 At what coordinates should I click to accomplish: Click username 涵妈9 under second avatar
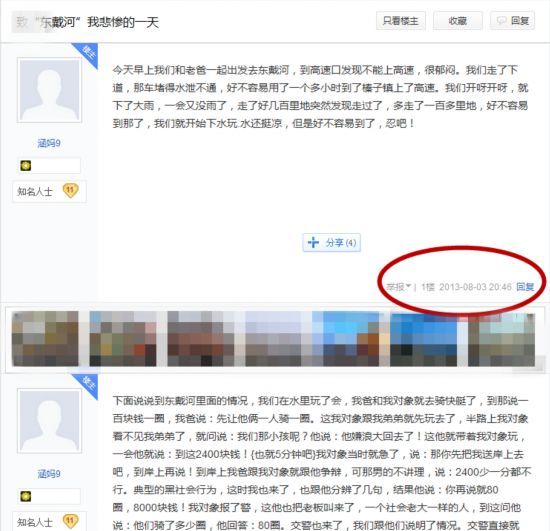(49, 474)
